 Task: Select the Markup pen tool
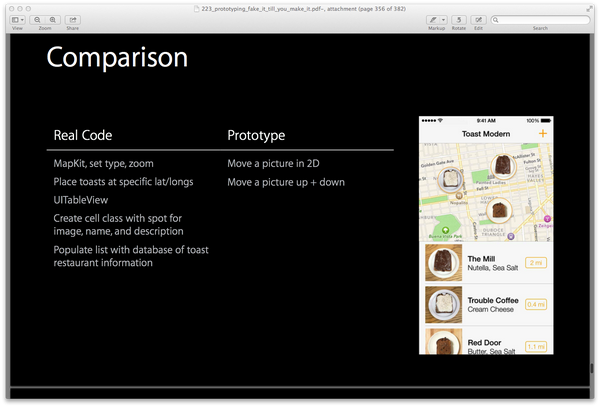tap(433, 20)
